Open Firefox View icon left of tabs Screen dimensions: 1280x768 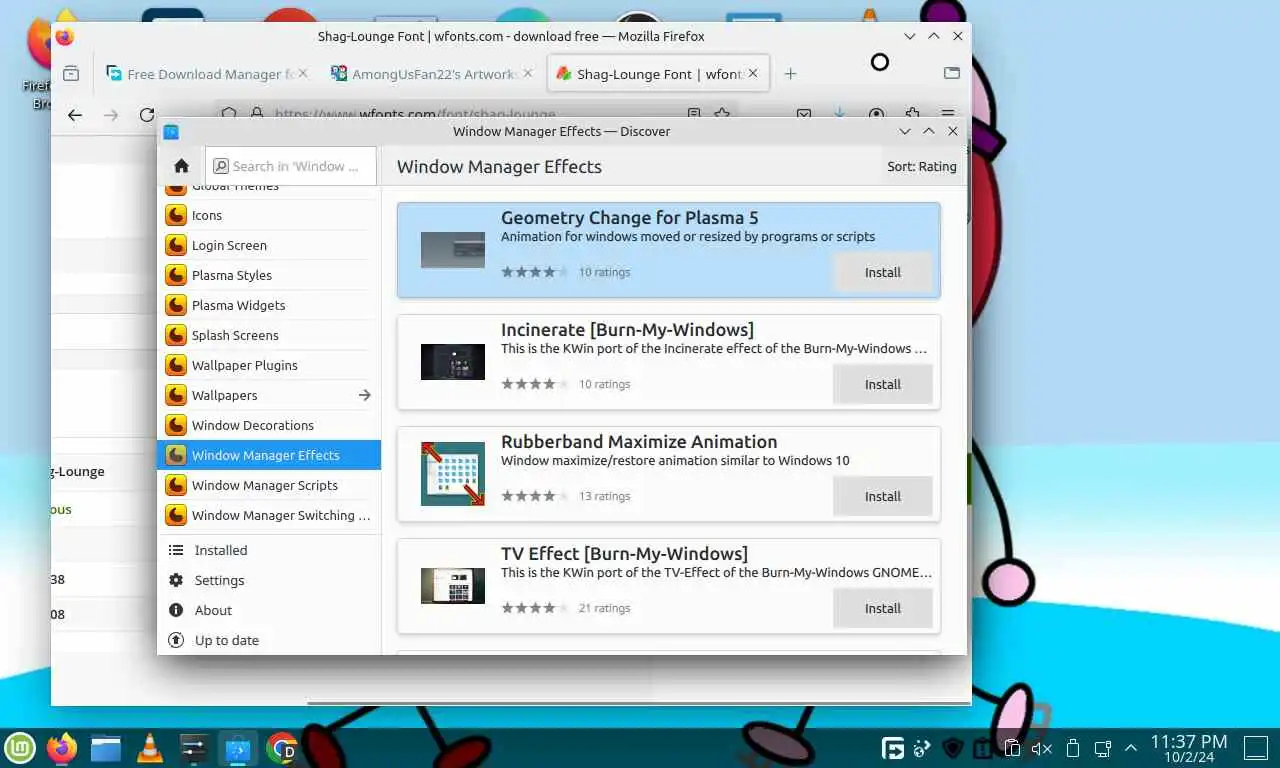tap(71, 73)
